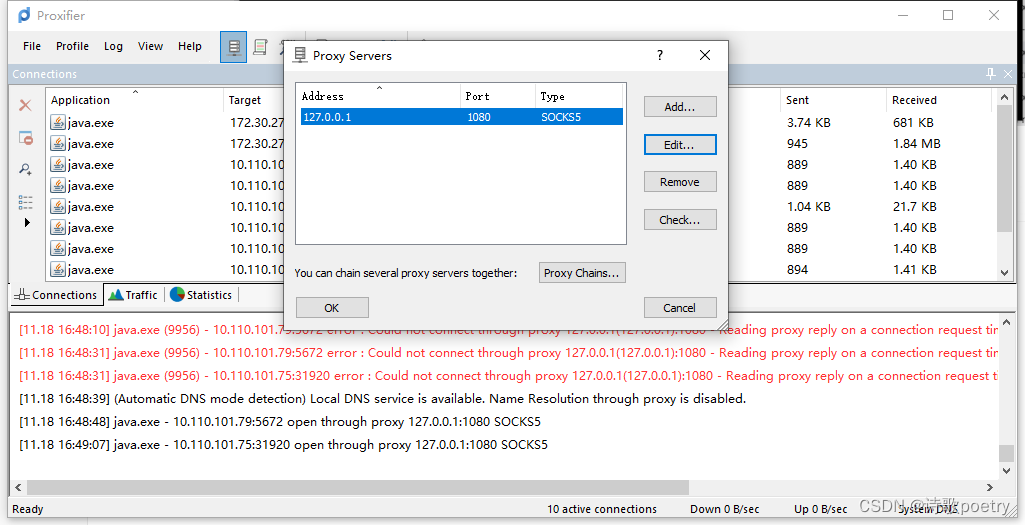This screenshot has height=525, width=1025.
Task: Click the list-view icon in Connections sidebar
Action: pos(25,202)
